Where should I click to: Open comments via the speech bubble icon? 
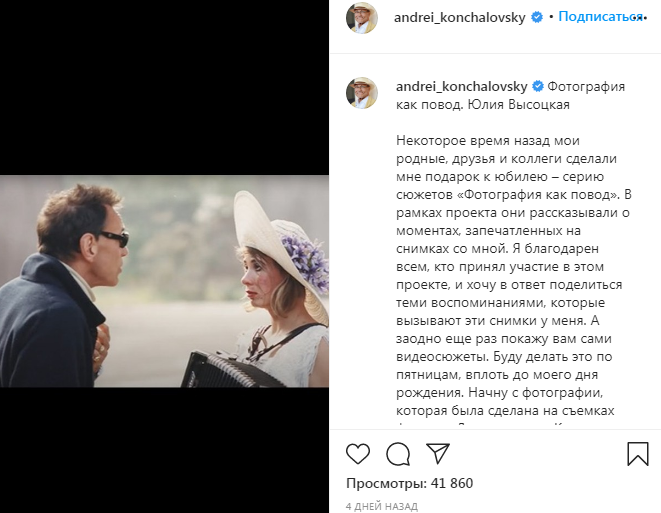pos(398,454)
